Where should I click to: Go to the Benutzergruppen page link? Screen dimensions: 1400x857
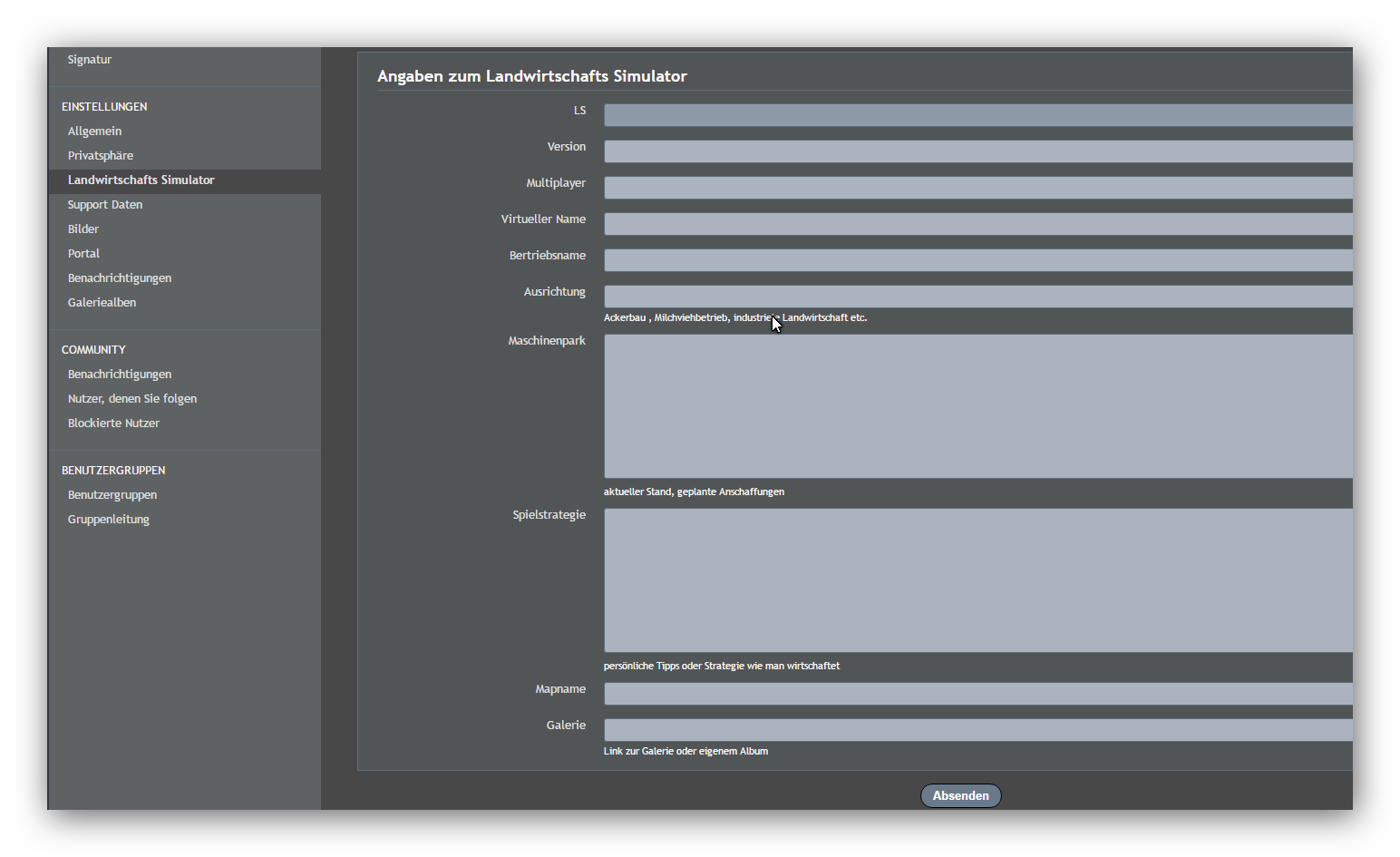tap(112, 495)
